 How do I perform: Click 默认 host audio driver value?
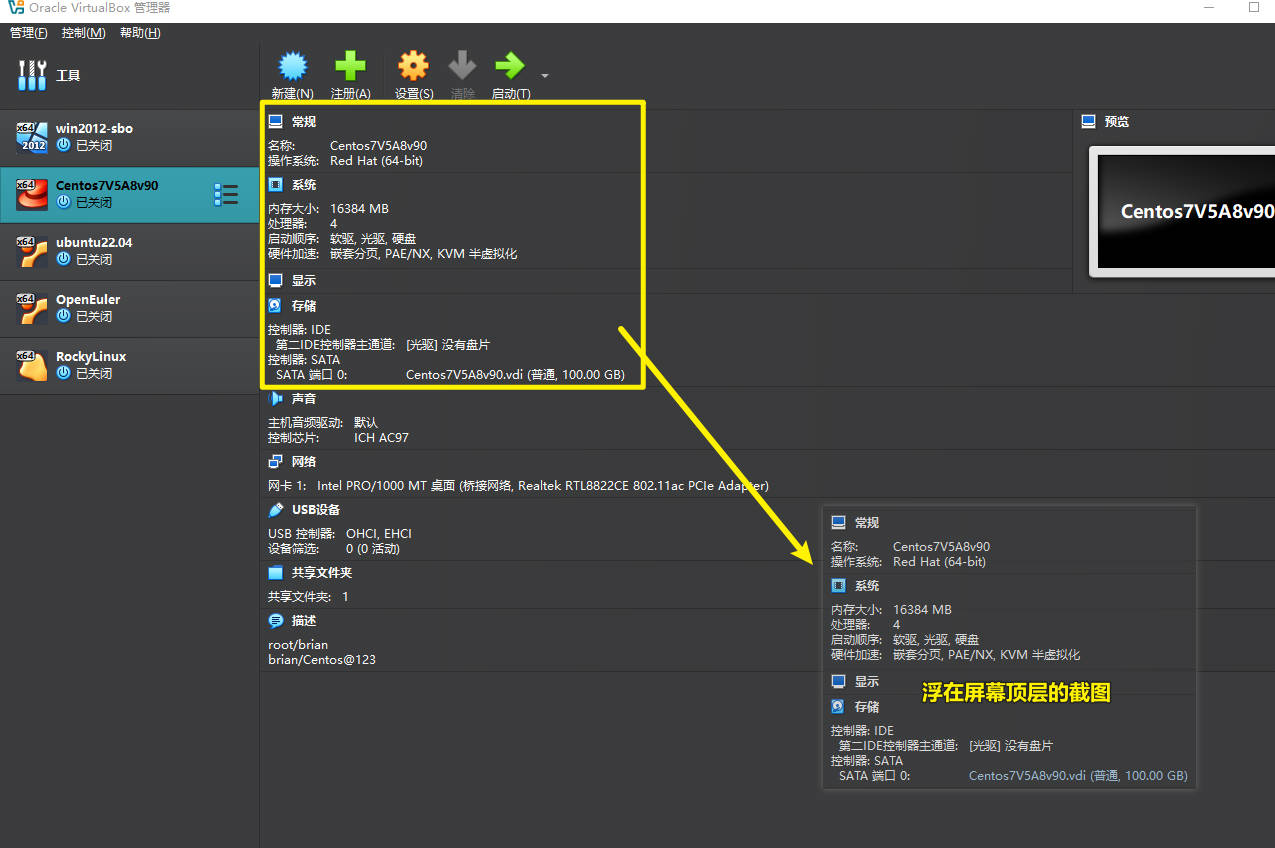[x=366, y=423]
